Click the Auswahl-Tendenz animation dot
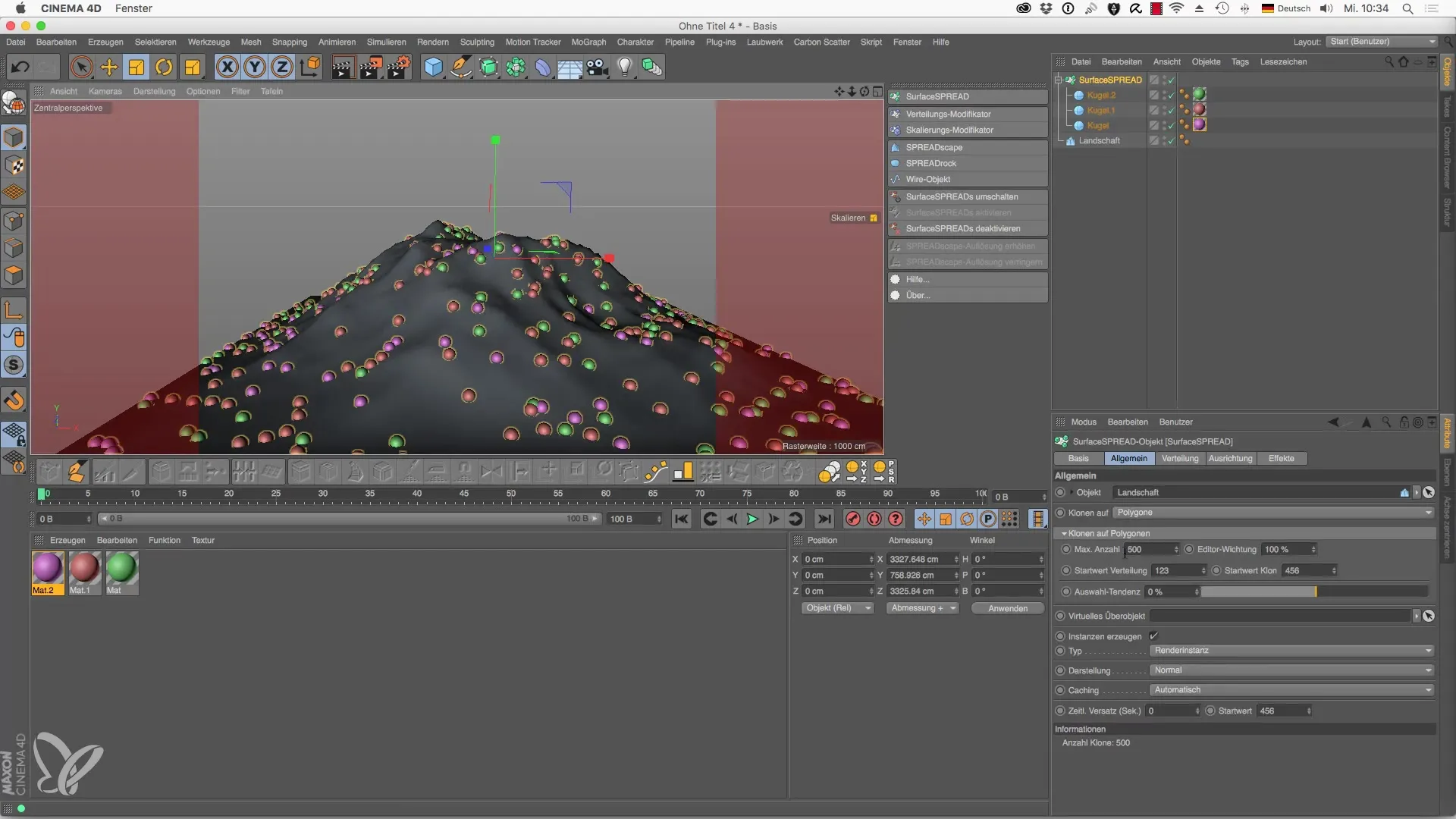1456x819 pixels. point(1066,591)
